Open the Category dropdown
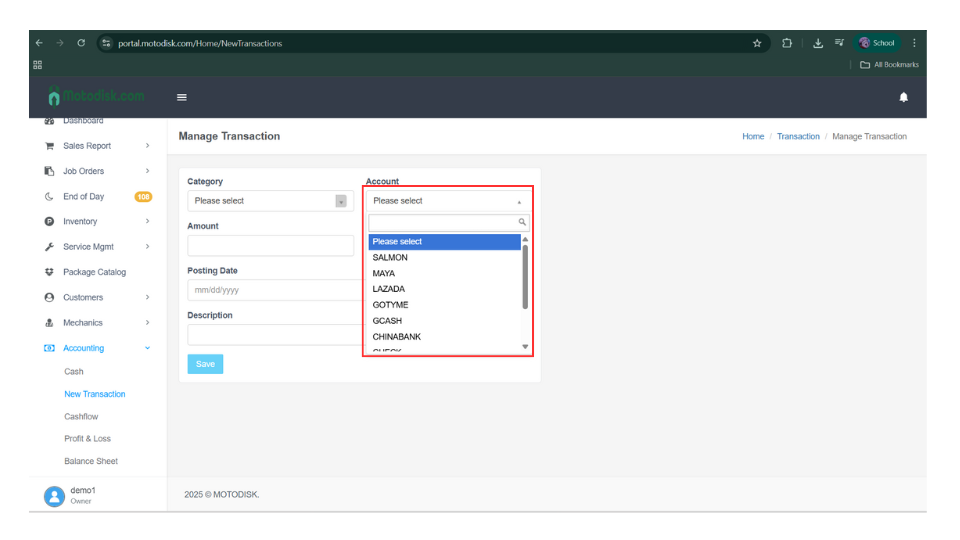960x540 pixels. (270, 201)
